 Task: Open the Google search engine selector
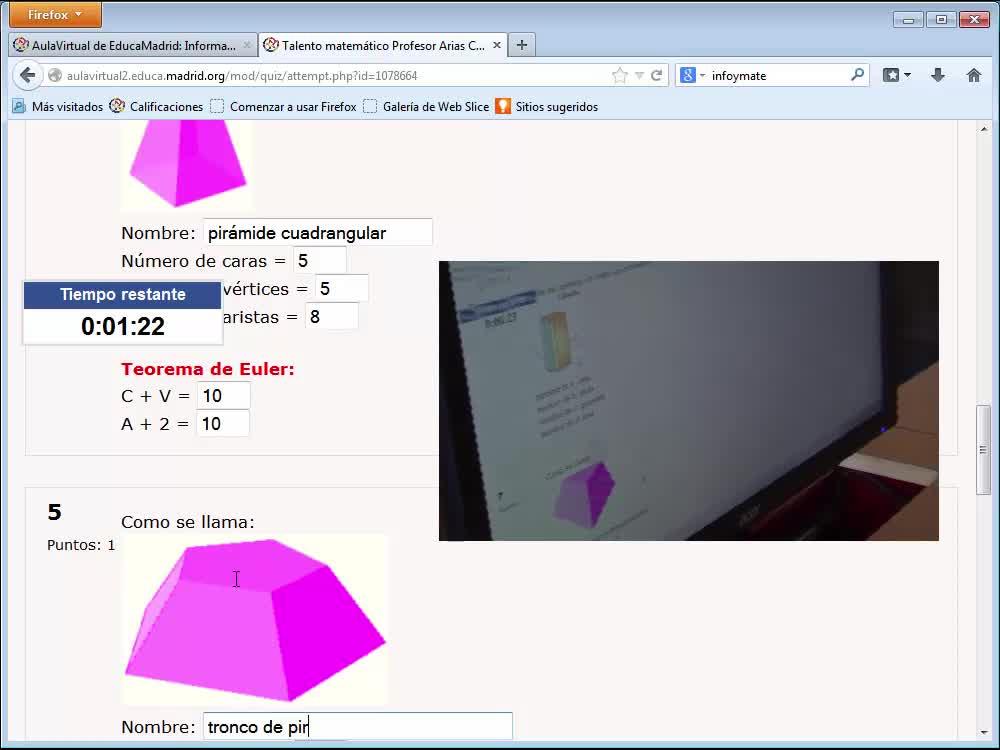[x=692, y=75]
